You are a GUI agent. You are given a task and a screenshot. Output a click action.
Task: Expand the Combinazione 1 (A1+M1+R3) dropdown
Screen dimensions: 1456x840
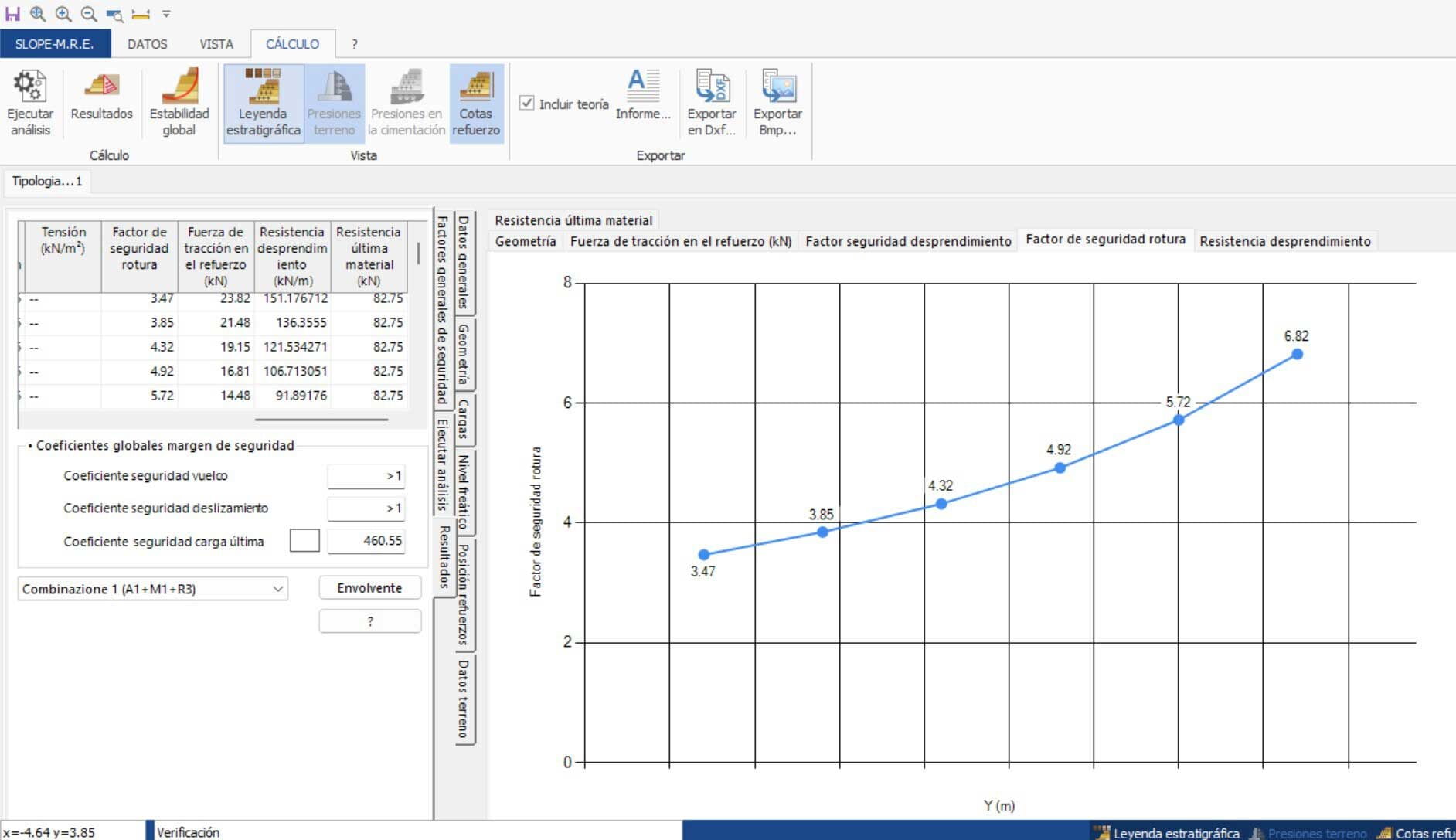click(x=277, y=589)
